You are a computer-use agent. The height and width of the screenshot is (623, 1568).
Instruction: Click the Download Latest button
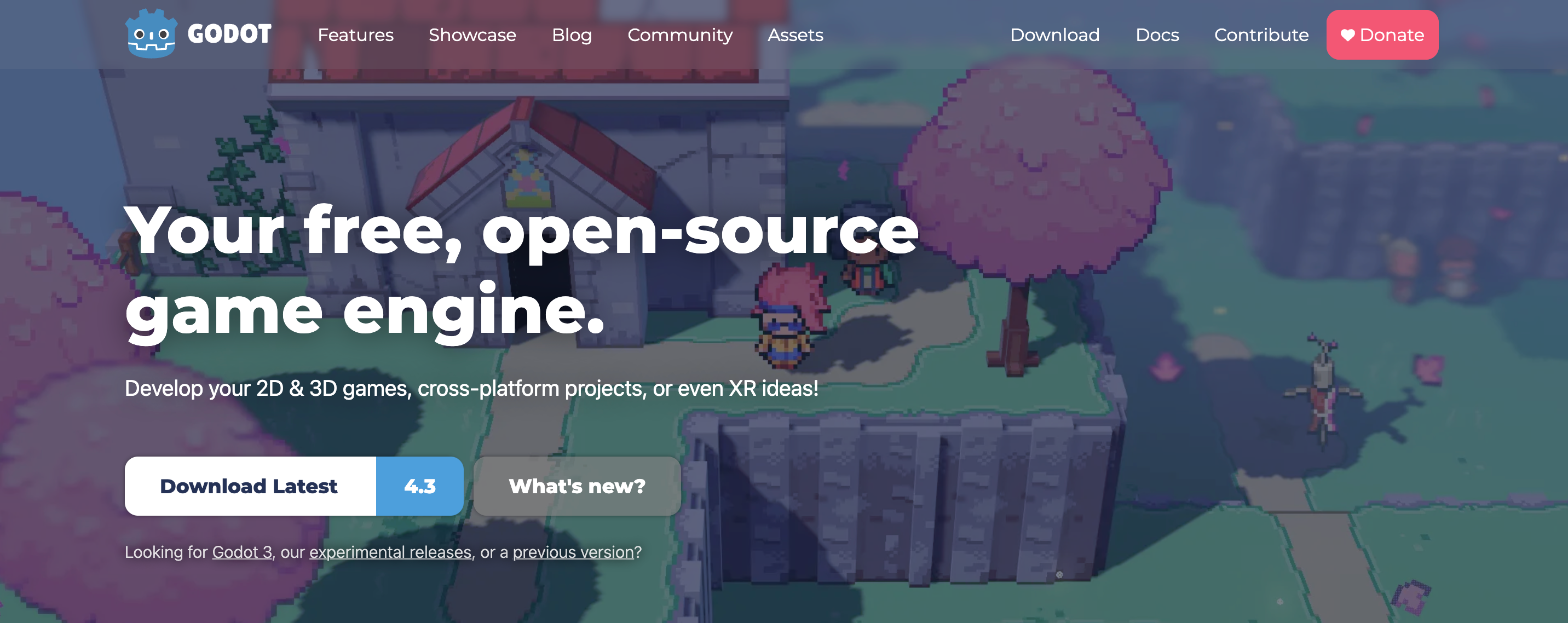pos(250,486)
